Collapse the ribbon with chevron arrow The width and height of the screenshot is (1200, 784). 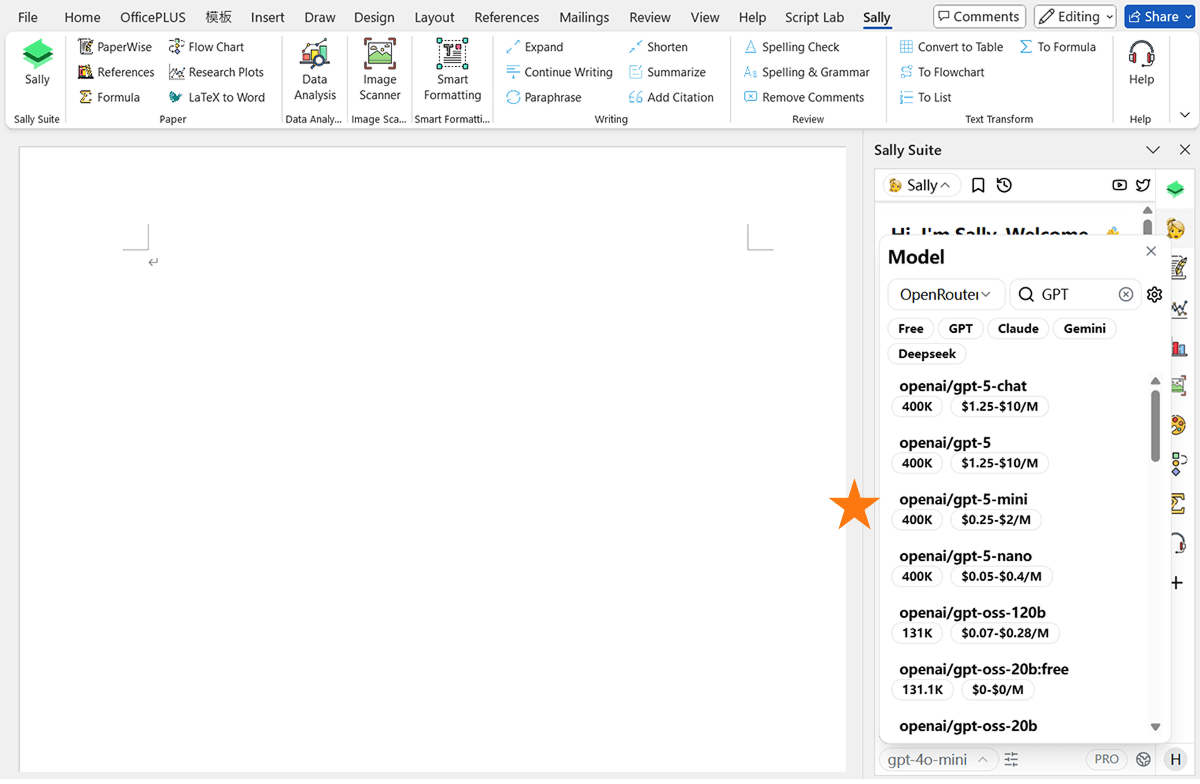pyautogui.click(x=1185, y=115)
